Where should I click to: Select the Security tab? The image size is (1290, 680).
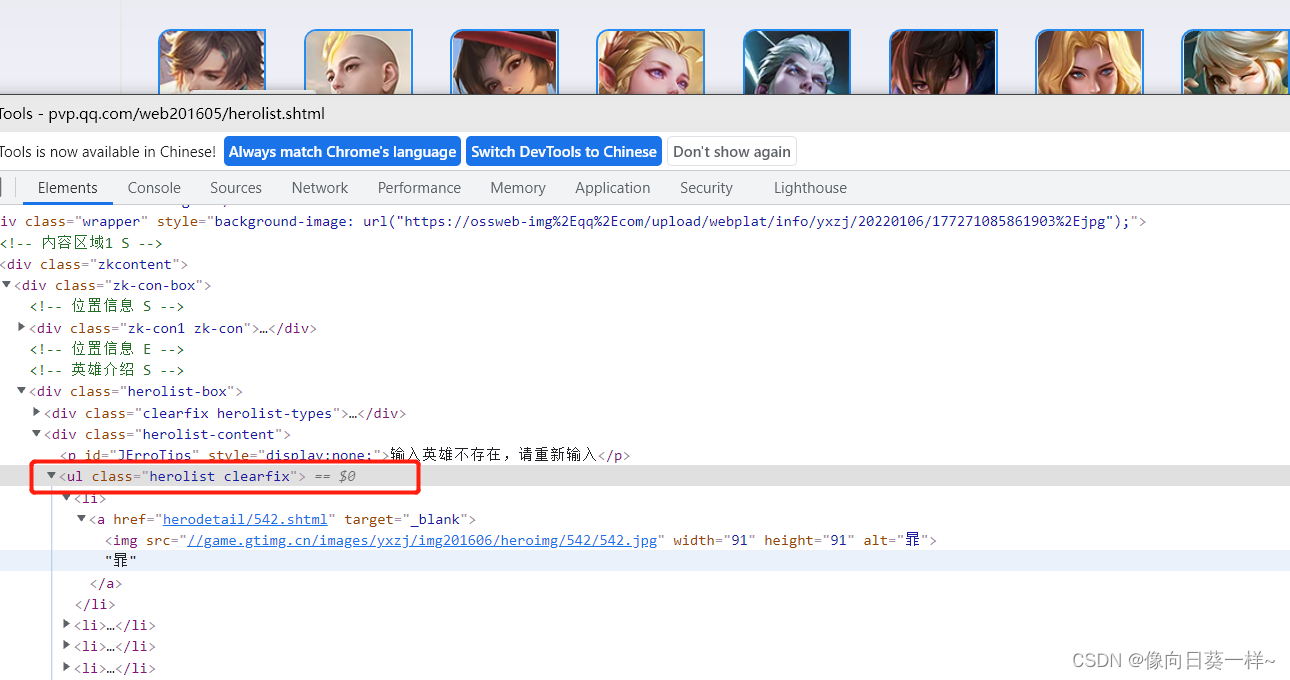coord(706,187)
